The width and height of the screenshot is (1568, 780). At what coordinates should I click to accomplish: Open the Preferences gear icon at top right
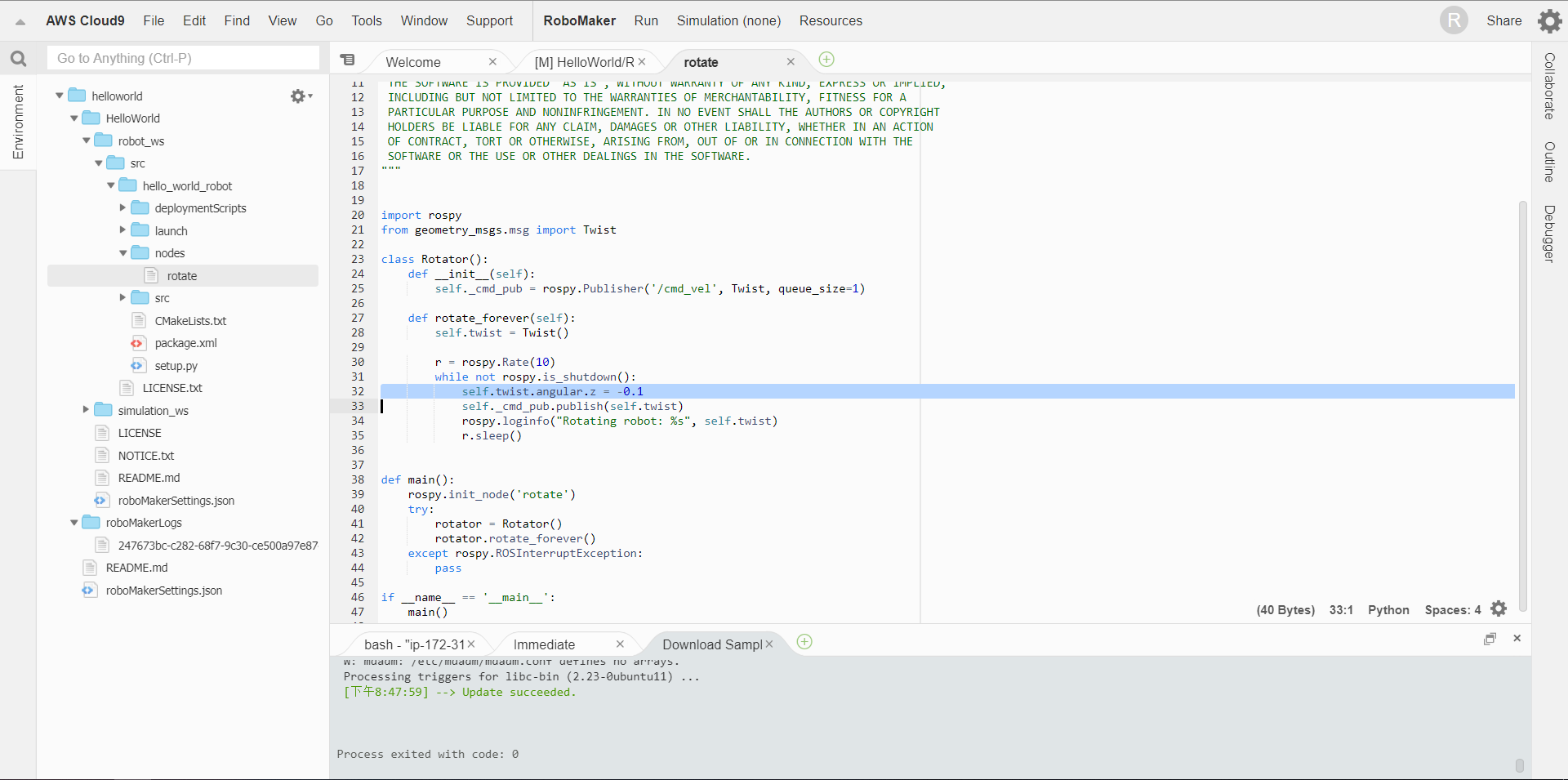coord(1549,20)
